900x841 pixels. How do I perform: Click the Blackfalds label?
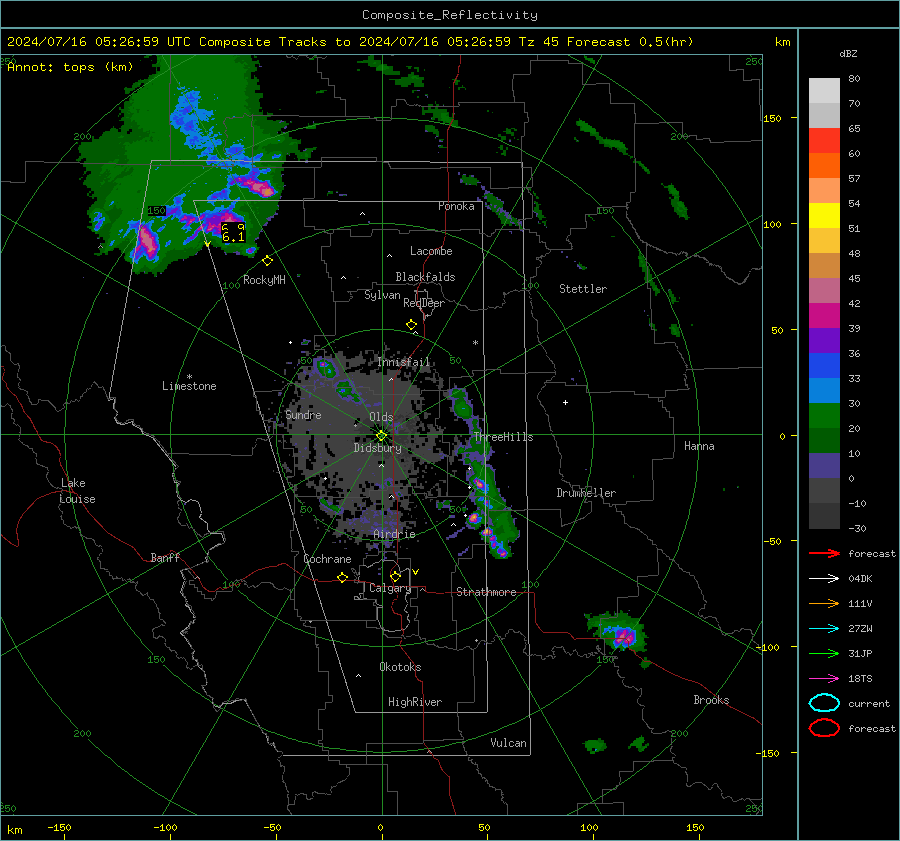425,277
